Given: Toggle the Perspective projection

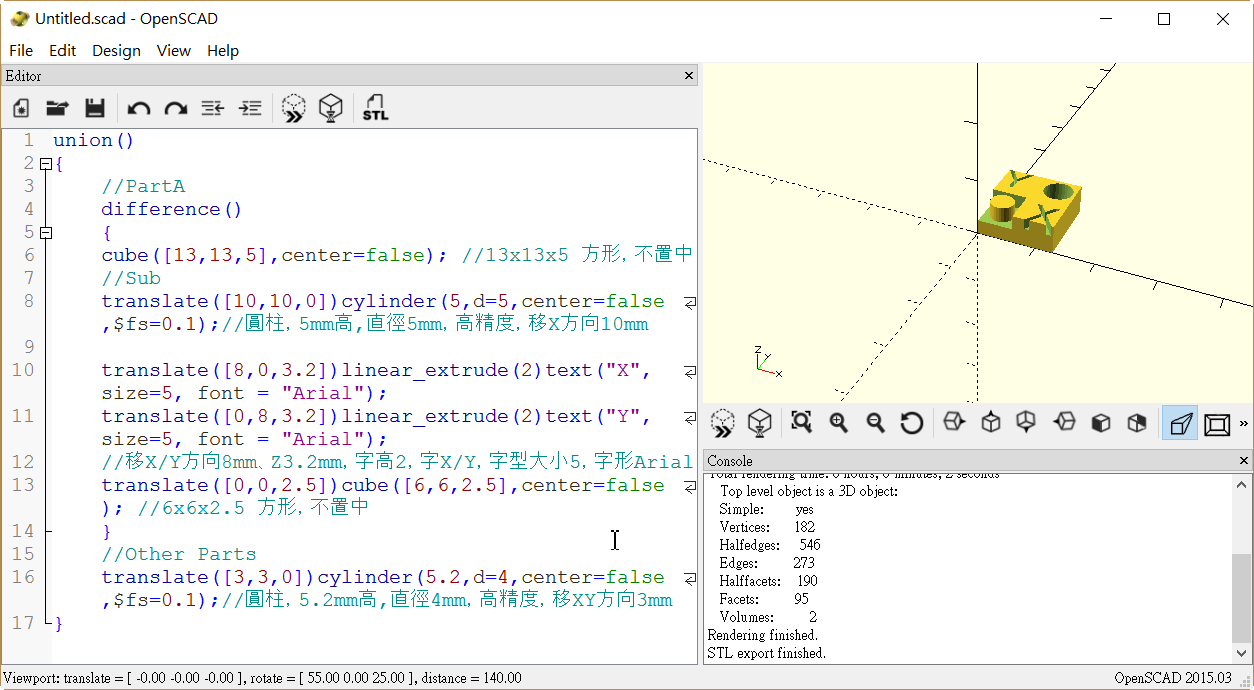Looking at the screenshot, I should coord(1180,424).
